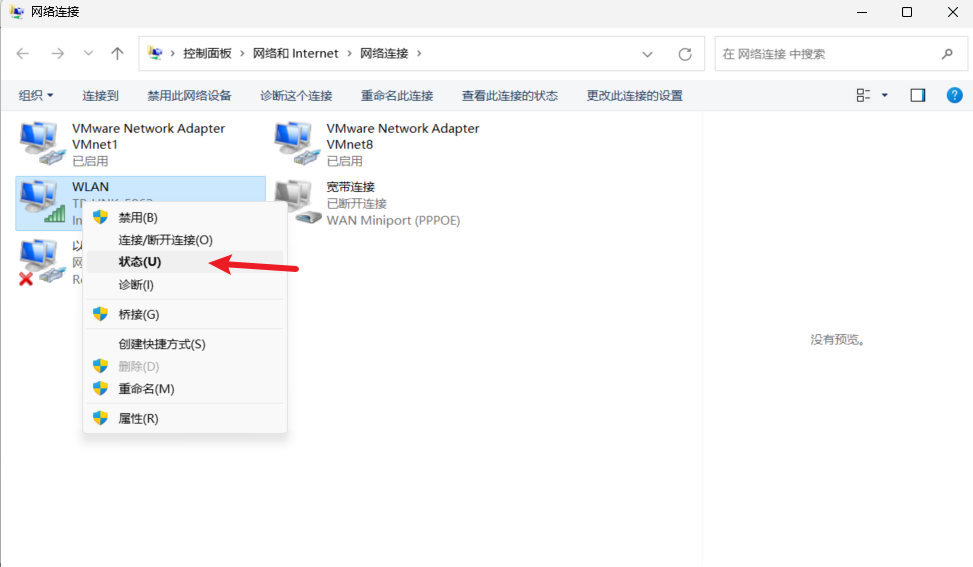The width and height of the screenshot is (973, 567).
Task: Click 禁用(B) in the context menu
Action: click(x=138, y=217)
